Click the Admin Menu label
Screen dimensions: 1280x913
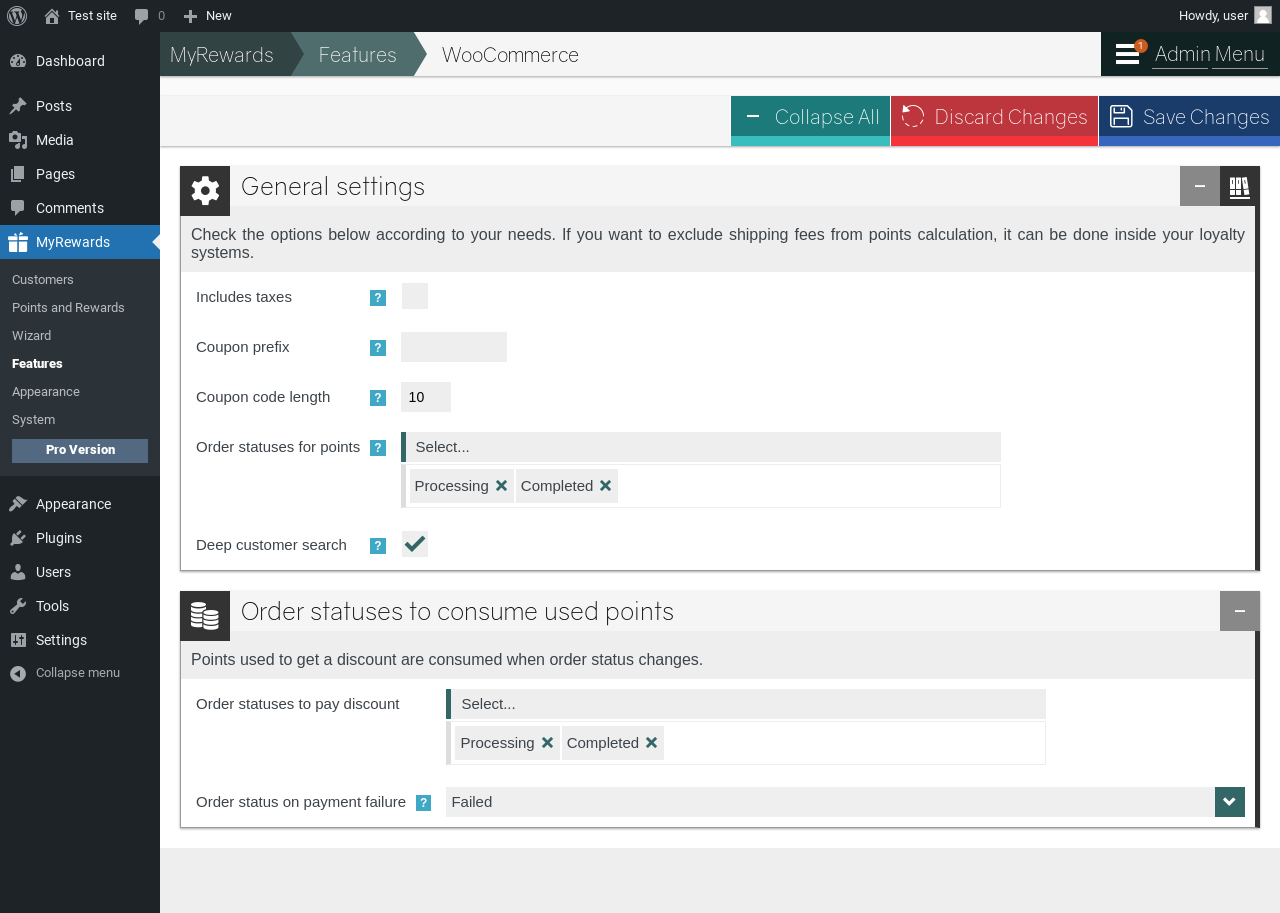click(1210, 54)
